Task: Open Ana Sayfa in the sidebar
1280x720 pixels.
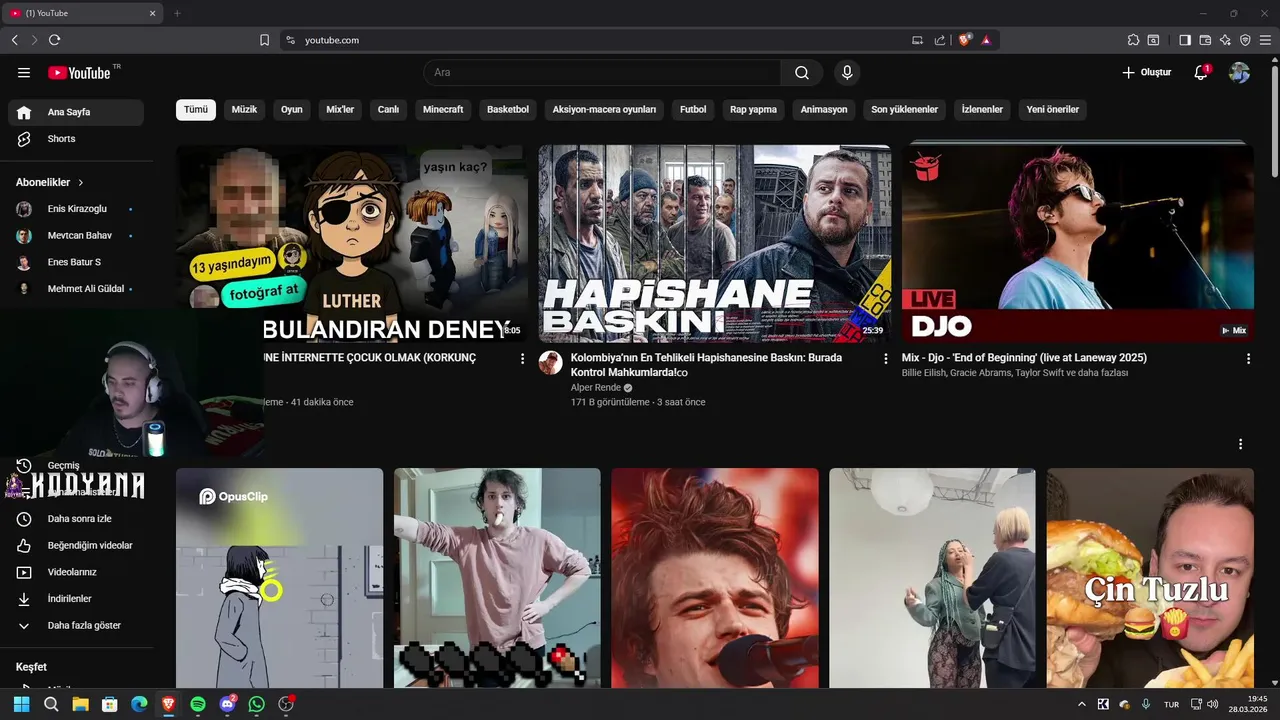Action: point(76,112)
